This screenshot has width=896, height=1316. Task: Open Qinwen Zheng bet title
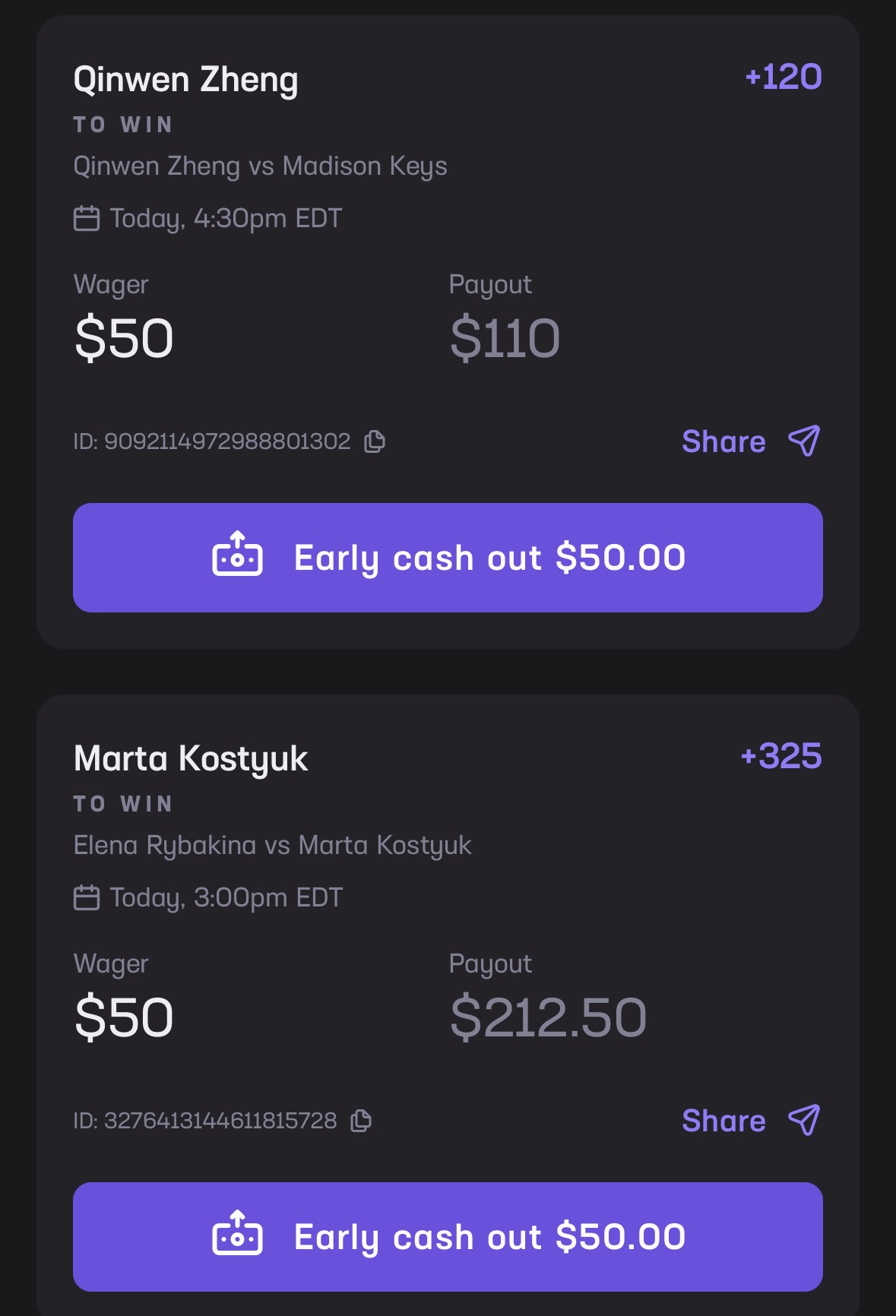[x=186, y=80]
